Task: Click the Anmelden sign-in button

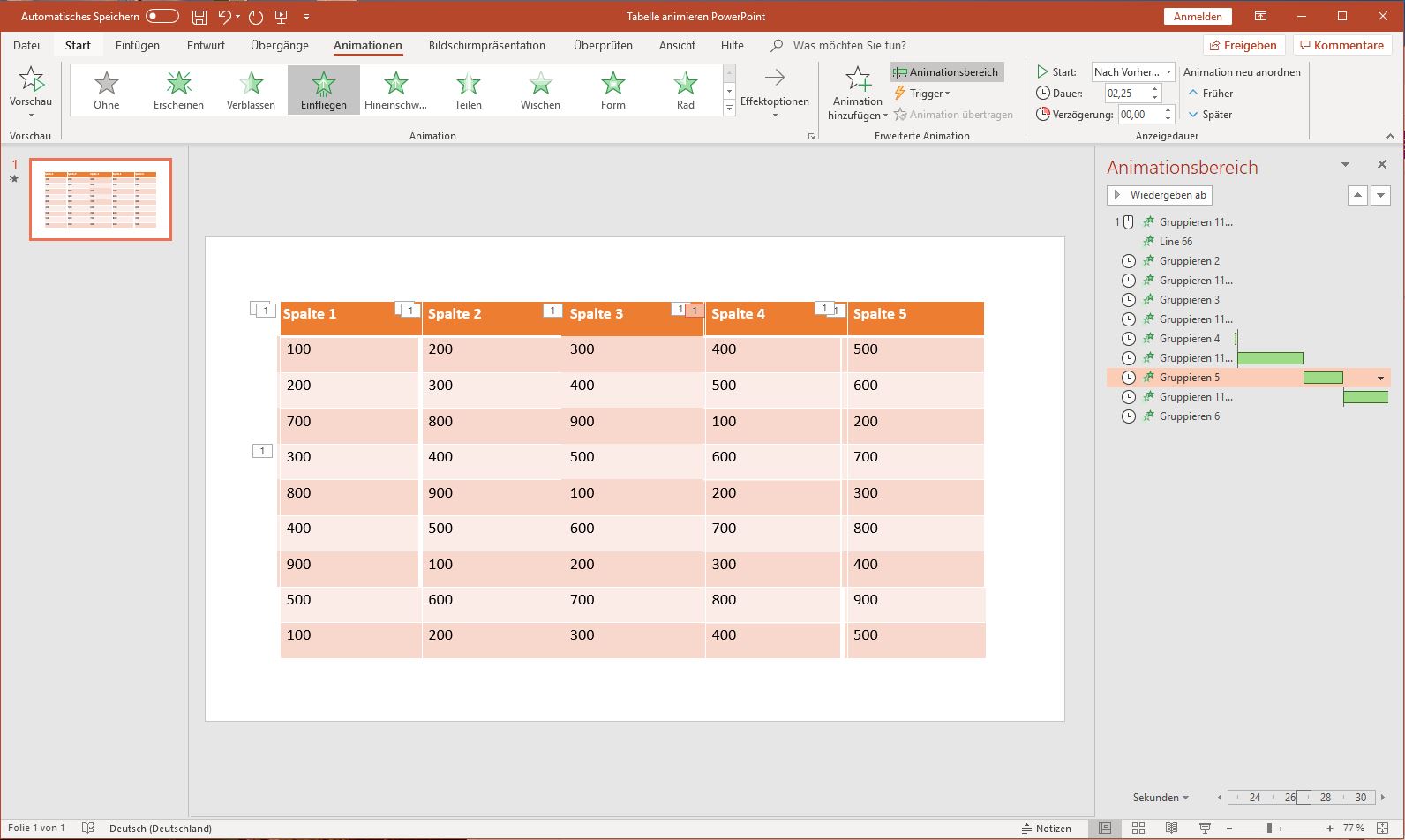Action: click(x=1198, y=17)
